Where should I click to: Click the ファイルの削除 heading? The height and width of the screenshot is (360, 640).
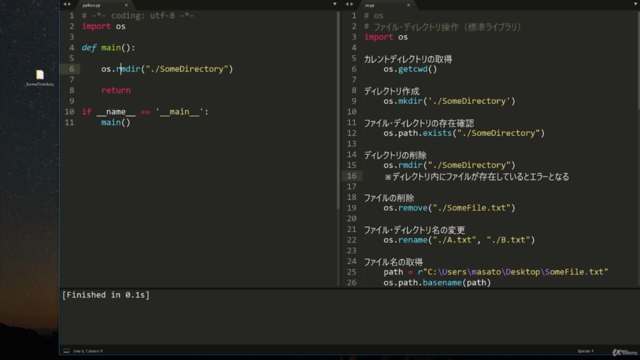(389, 198)
